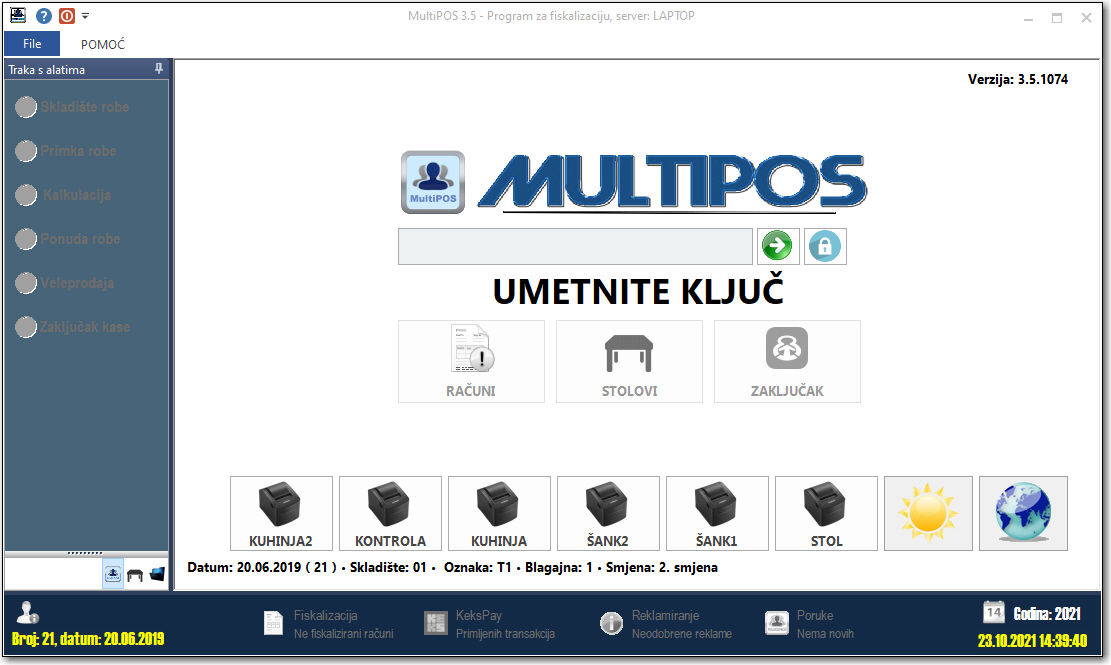This screenshot has width=1111, height=665.
Task: Click the MultiPOS logo icon beside the wordmark
Action: pyautogui.click(x=433, y=182)
